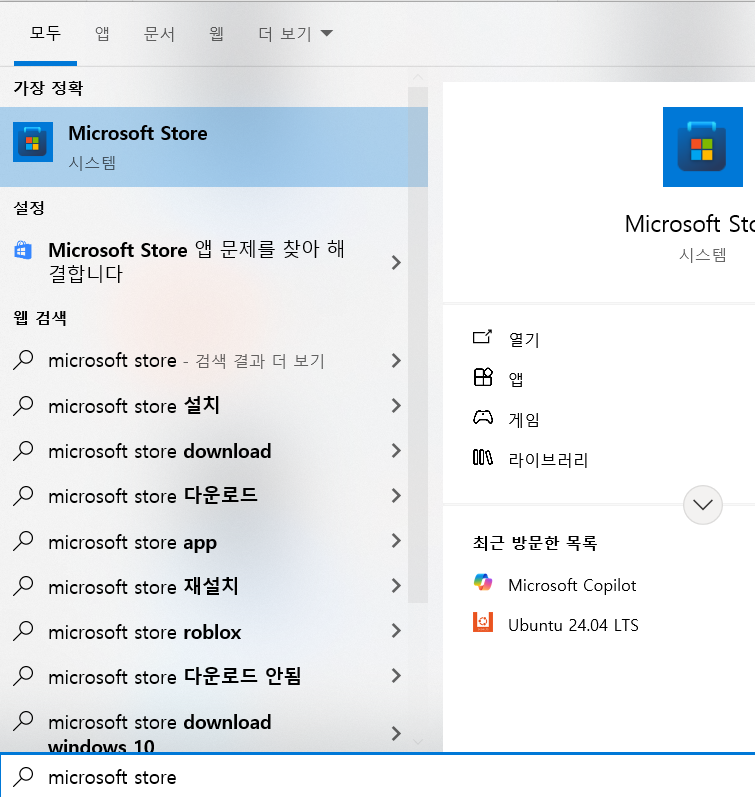Viewport: 755px width, 797px height.
Task: Select suggestion 'microsoft store 다운로드 안됨'
Action: (x=204, y=676)
